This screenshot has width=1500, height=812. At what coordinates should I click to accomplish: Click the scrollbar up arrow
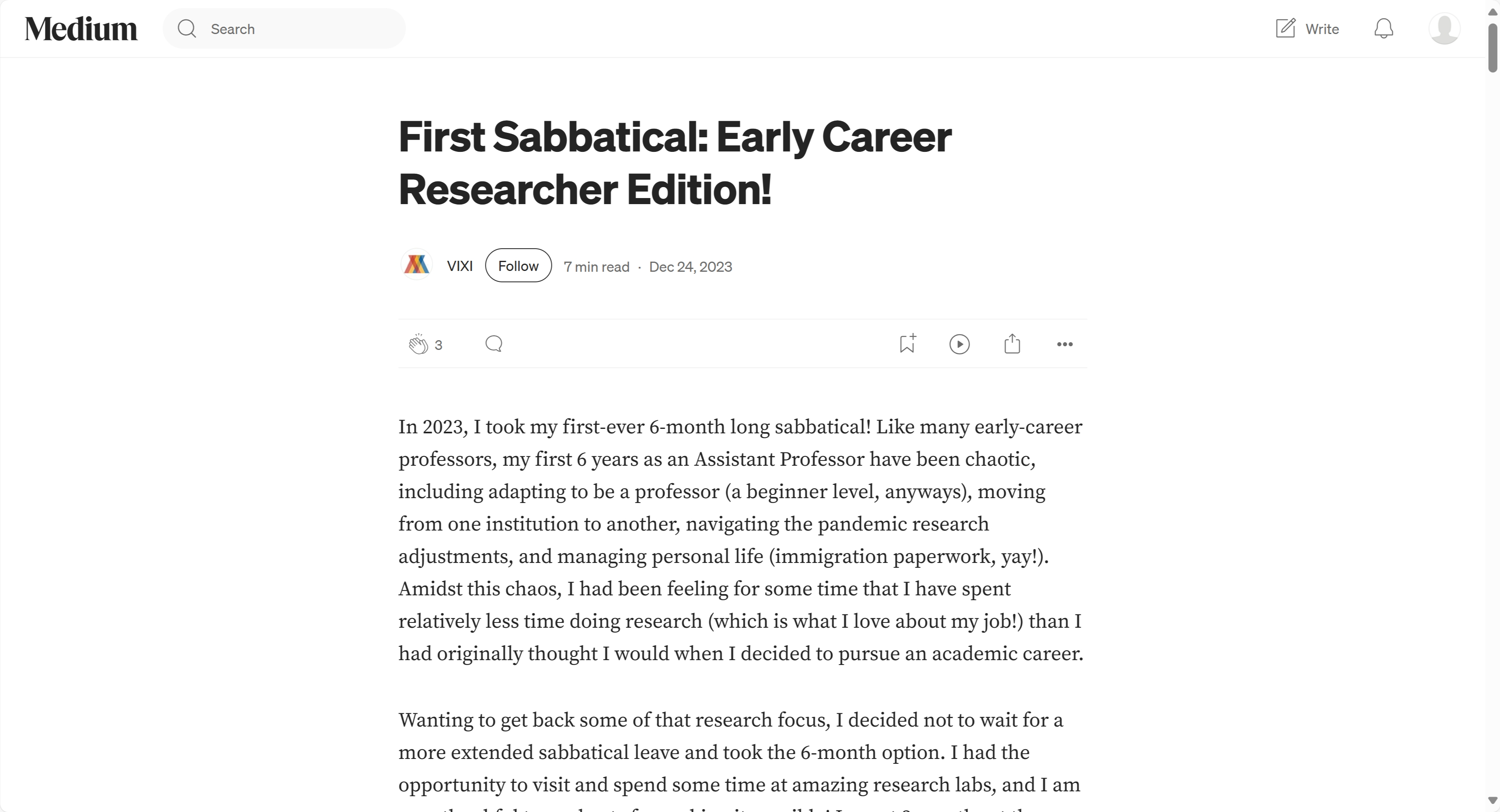pyautogui.click(x=1493, y=11)
